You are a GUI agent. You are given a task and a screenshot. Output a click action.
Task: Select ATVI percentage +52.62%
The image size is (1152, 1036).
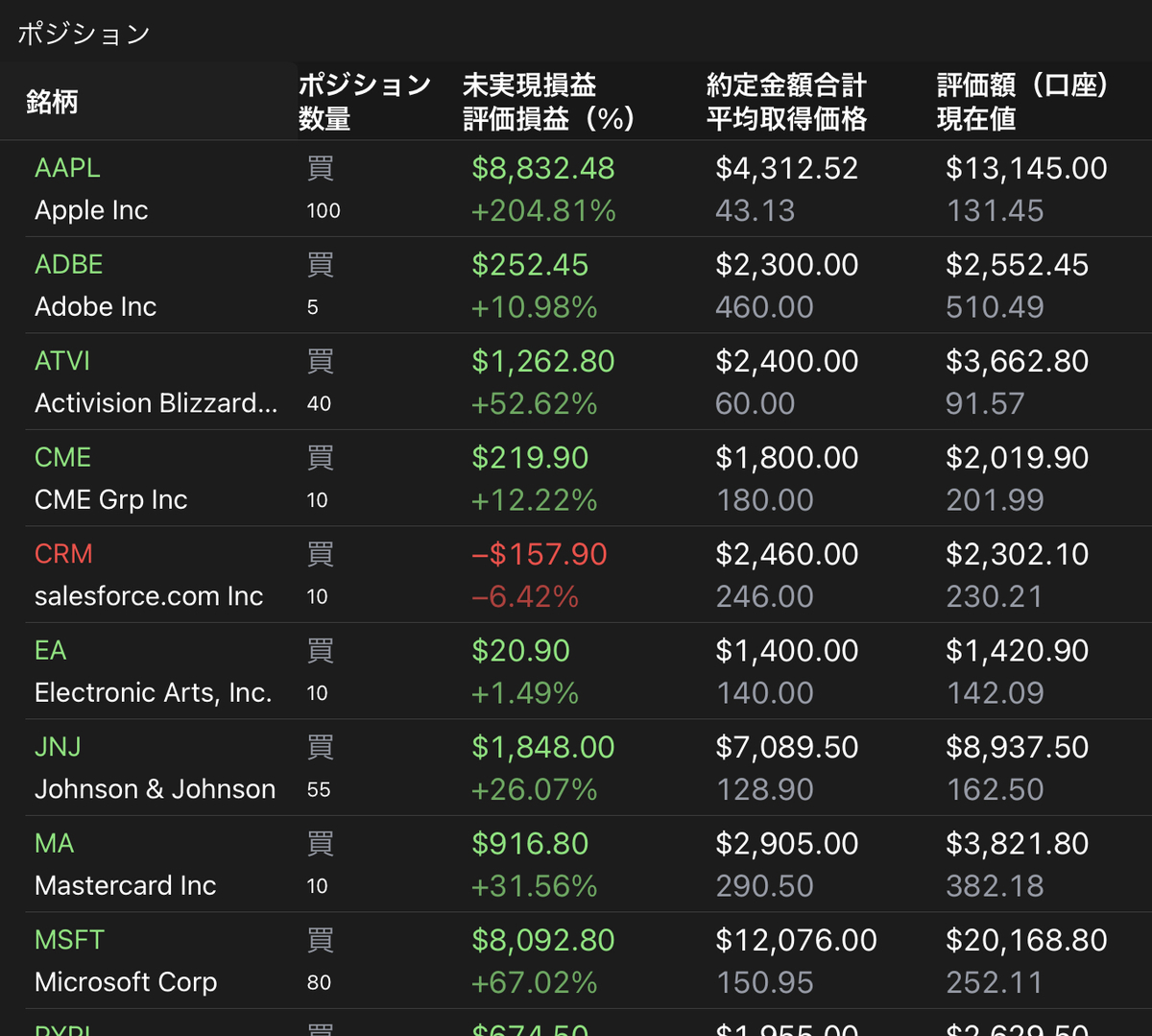pos(534,403)
